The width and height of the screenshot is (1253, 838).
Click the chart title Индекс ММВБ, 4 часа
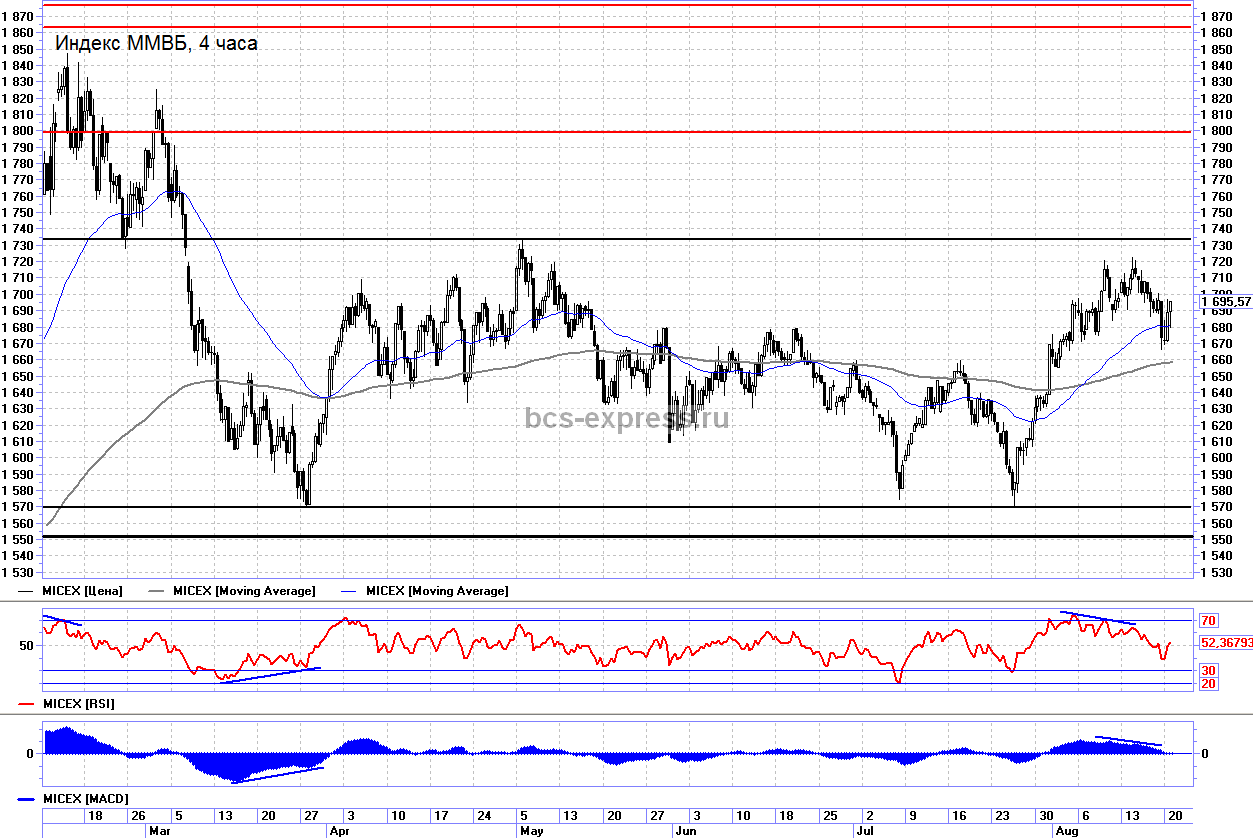point(156,43)
